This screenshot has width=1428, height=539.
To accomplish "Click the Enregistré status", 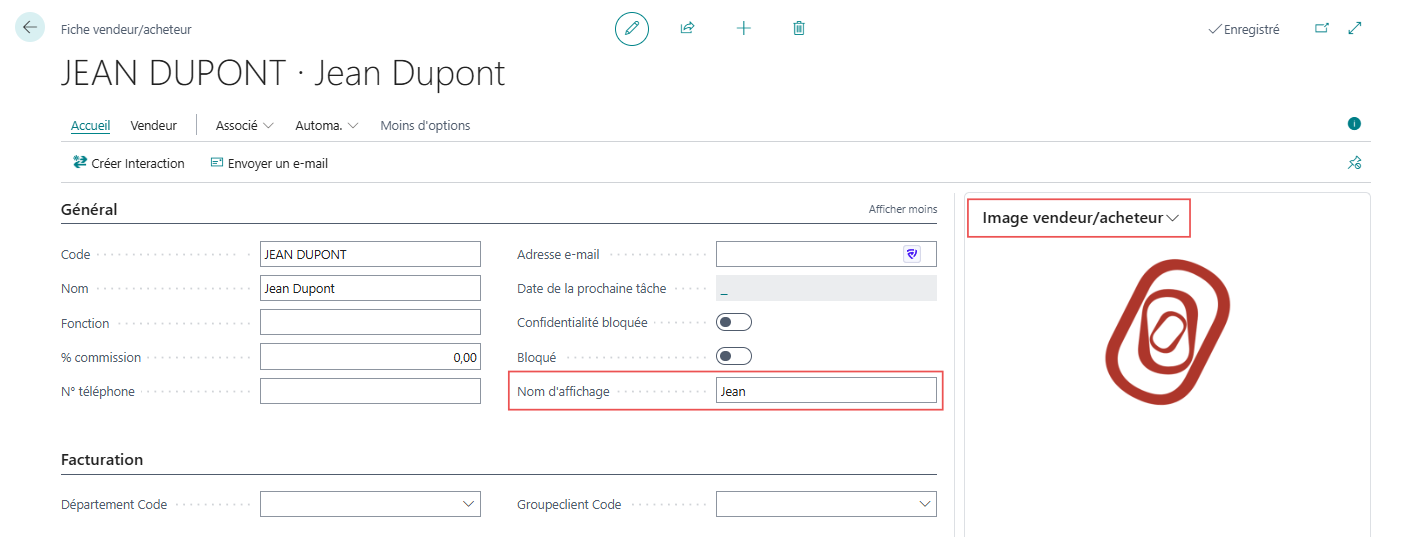I will 1244,29.
